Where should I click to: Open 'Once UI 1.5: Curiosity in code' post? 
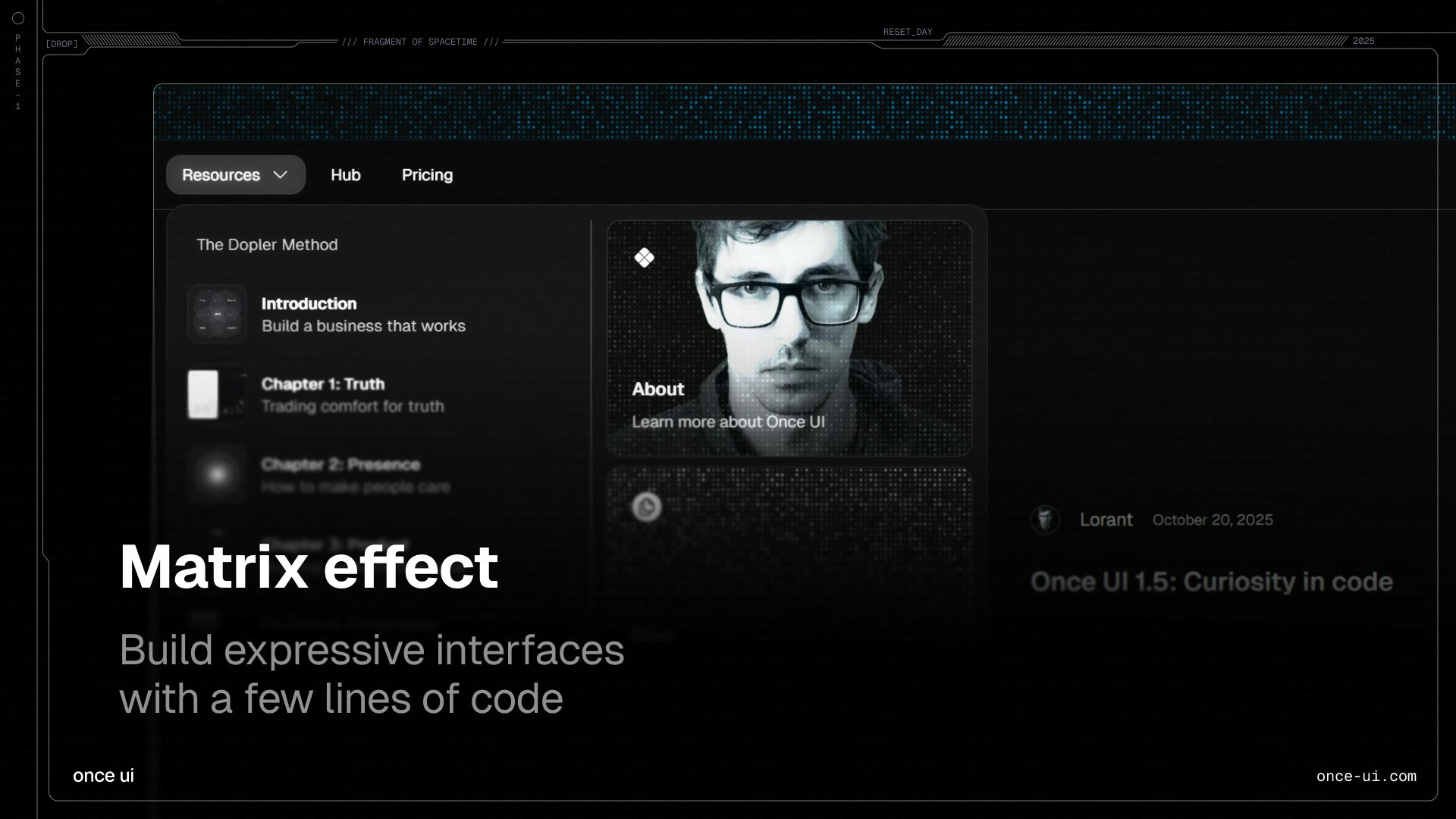pyautogui.click(x=1211, y=582)
